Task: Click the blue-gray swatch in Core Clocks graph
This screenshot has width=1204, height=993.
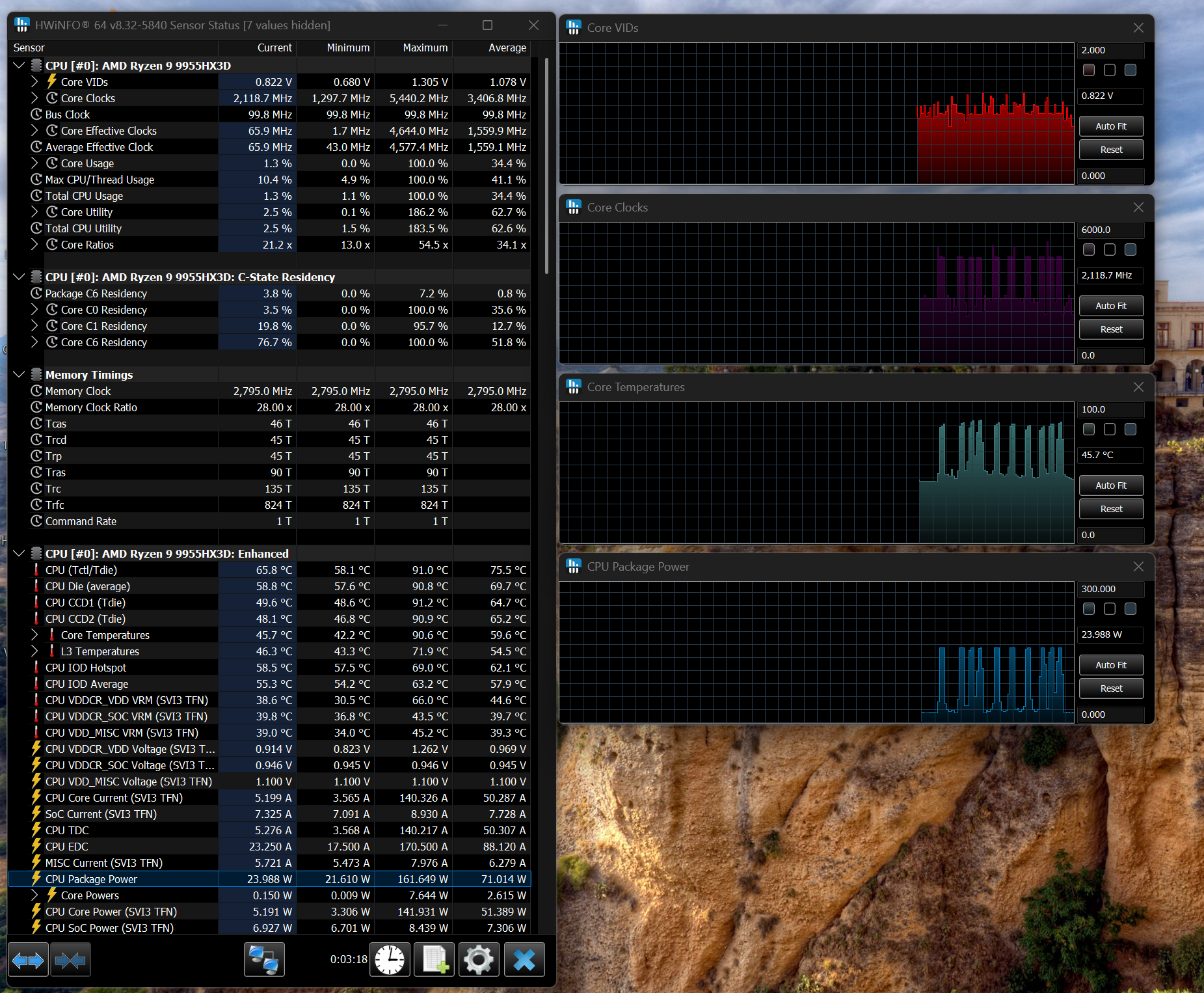Action: [1130, 250]
